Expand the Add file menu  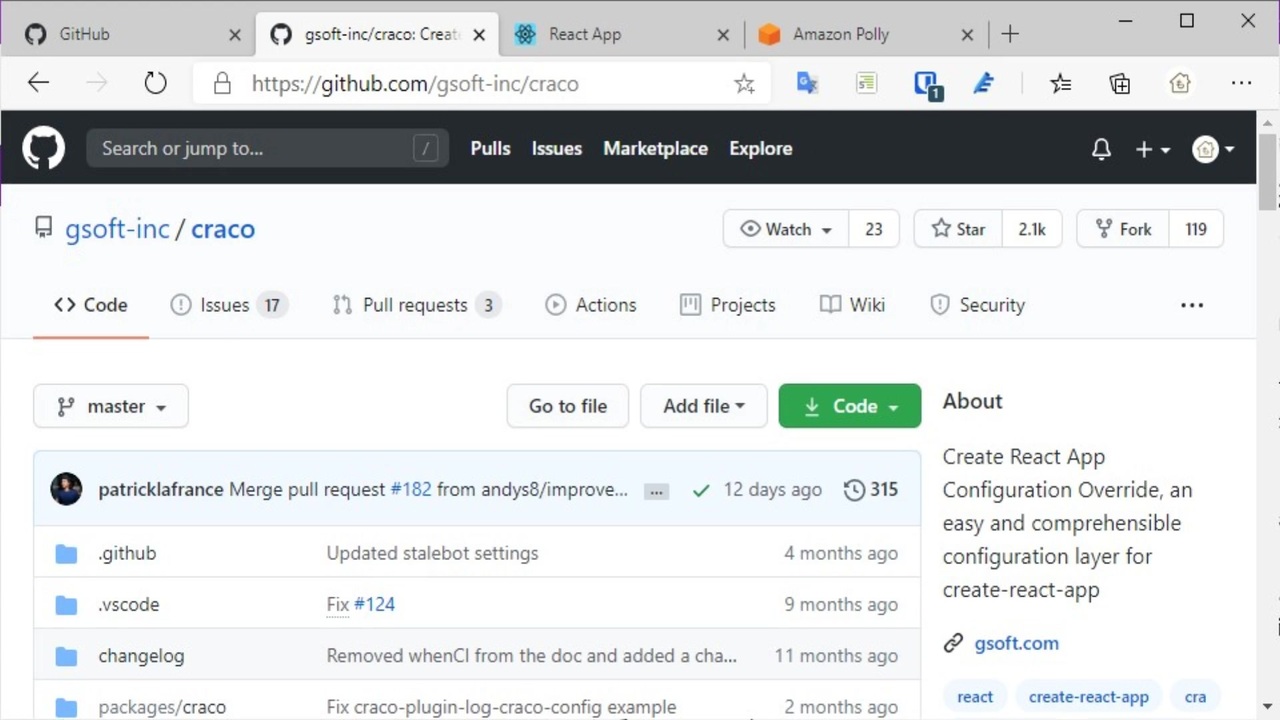[703, 406]
